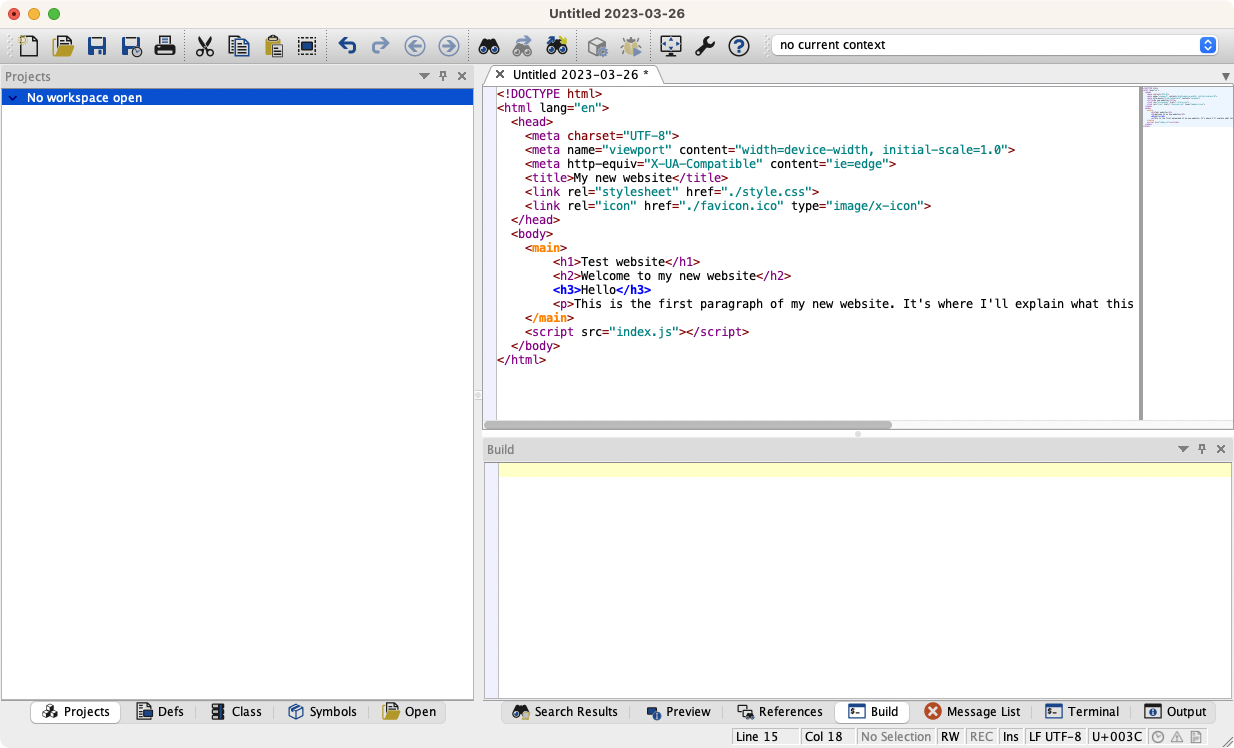
Task: Redo the last undone edit
Action: [x=381, y=45]
